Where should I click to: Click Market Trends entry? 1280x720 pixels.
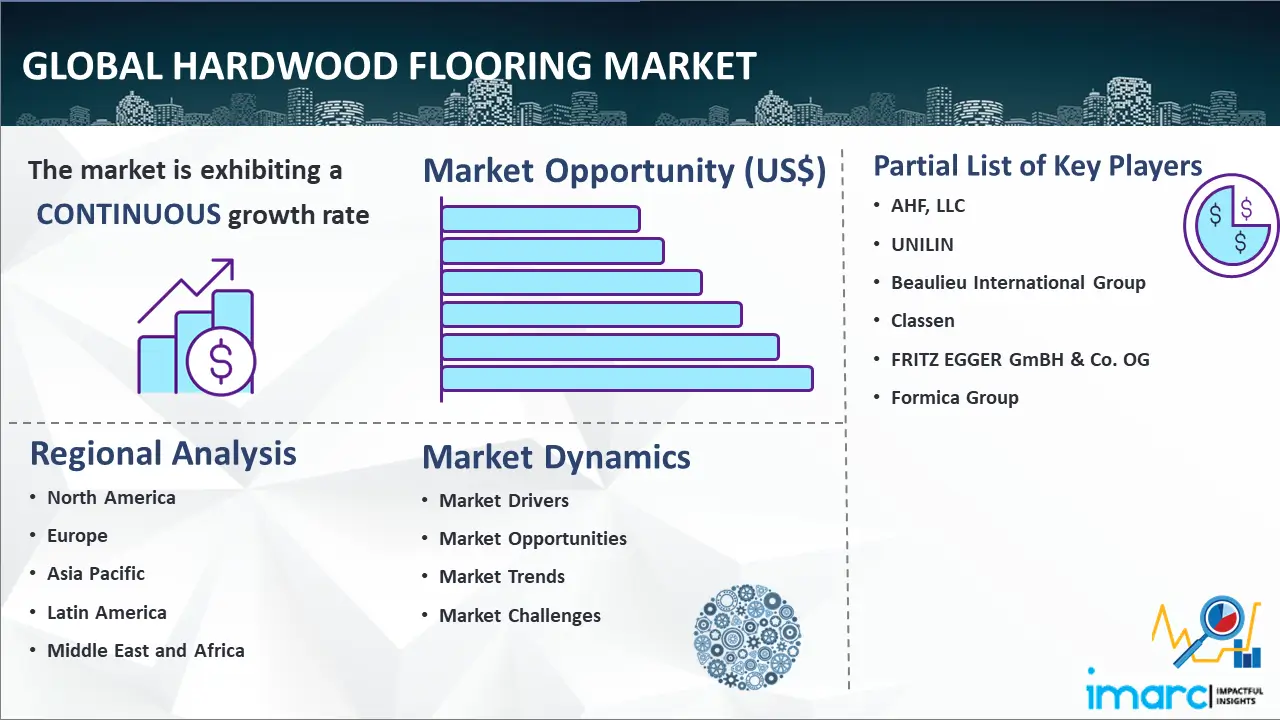tap(502, 577)
